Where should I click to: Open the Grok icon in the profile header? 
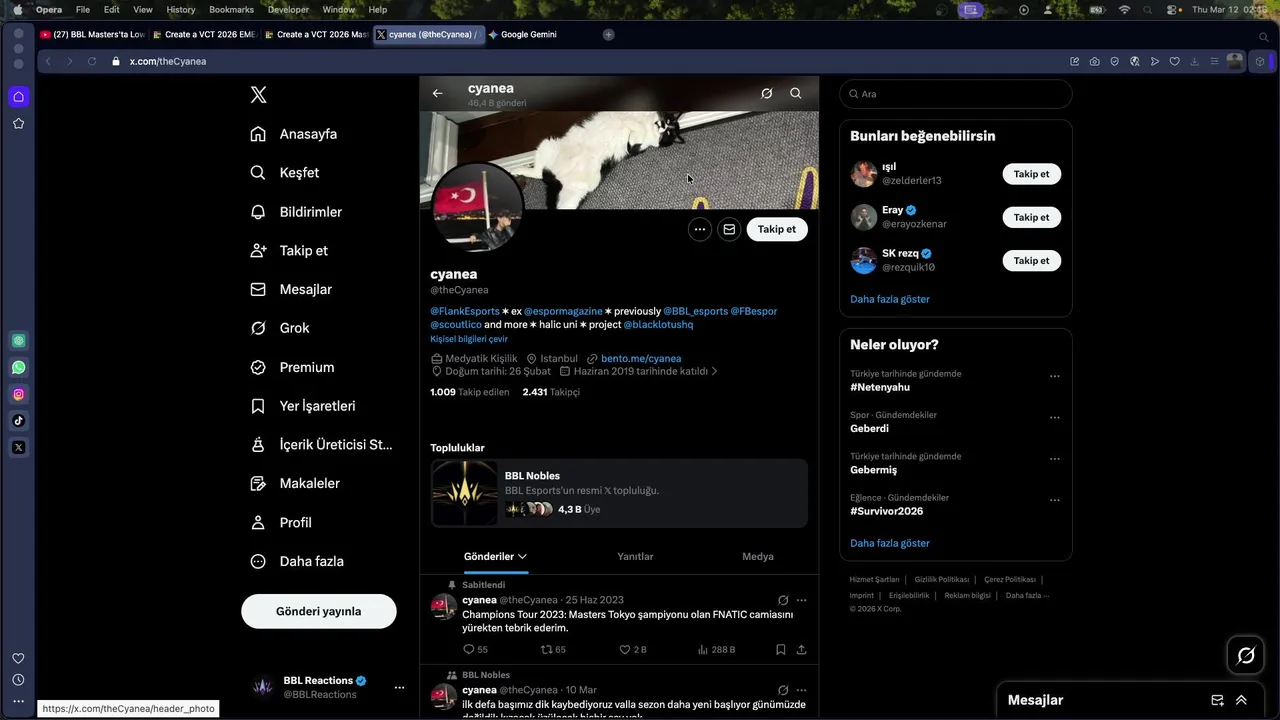766,93
